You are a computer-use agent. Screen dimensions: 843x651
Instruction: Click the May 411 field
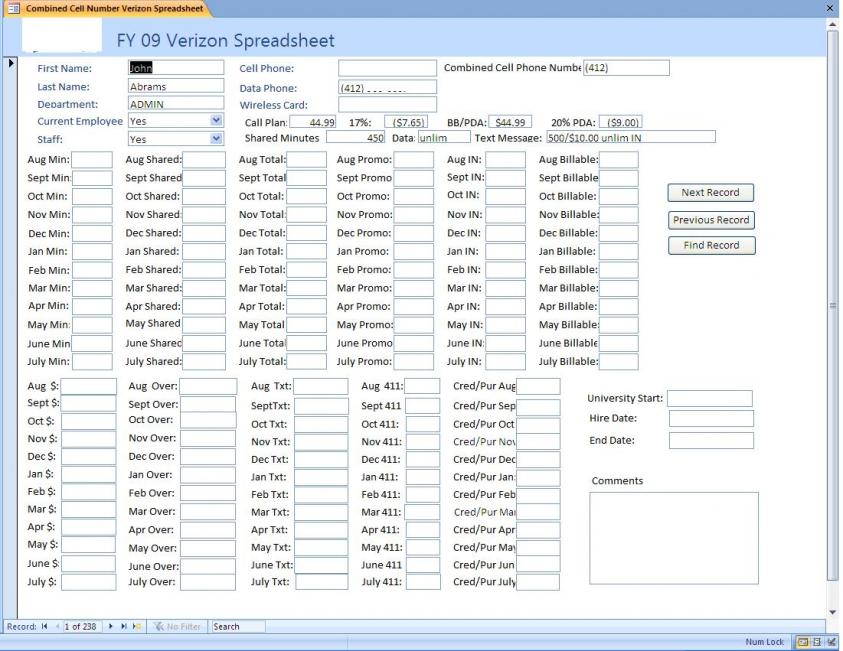[x=423, y=547]
